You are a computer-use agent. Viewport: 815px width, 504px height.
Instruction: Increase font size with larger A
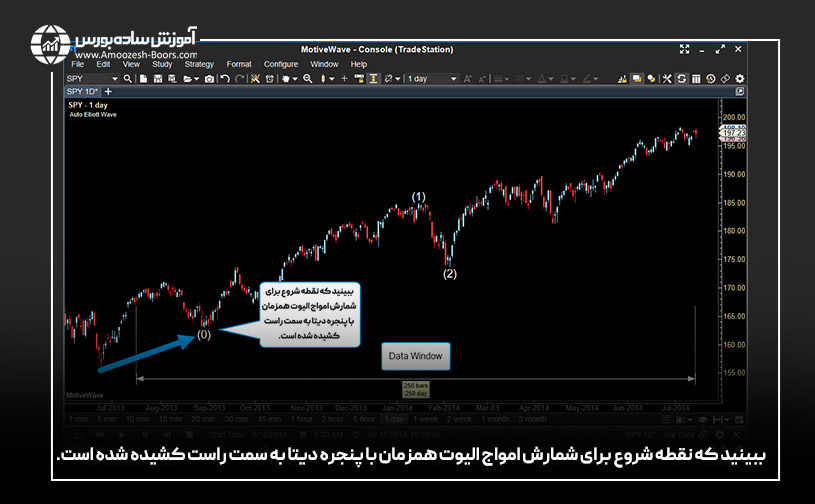467,78
